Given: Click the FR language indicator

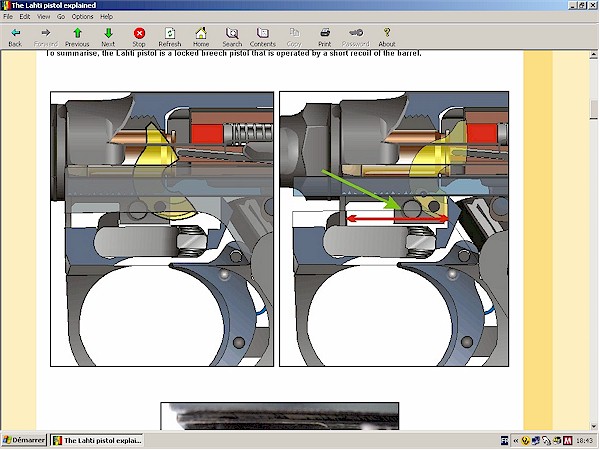Looking at the screenshot, I should pos(505,441).
